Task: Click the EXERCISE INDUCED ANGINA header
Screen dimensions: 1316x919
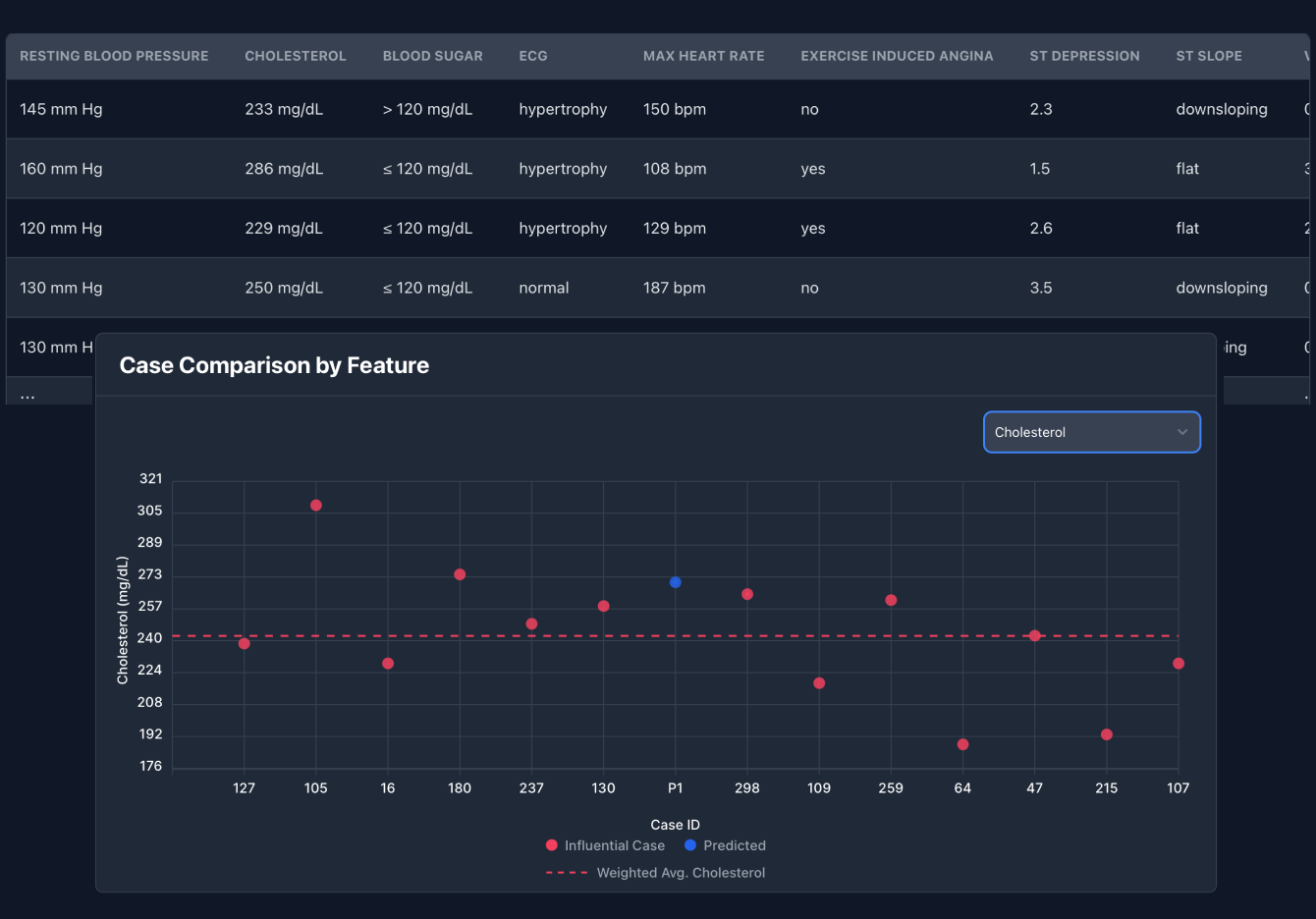Action: 897,56
